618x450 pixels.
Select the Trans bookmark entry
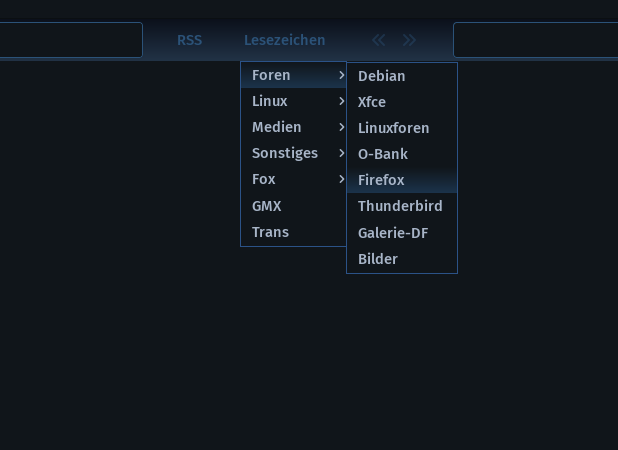pyautogui.click(x=270, y=232)
